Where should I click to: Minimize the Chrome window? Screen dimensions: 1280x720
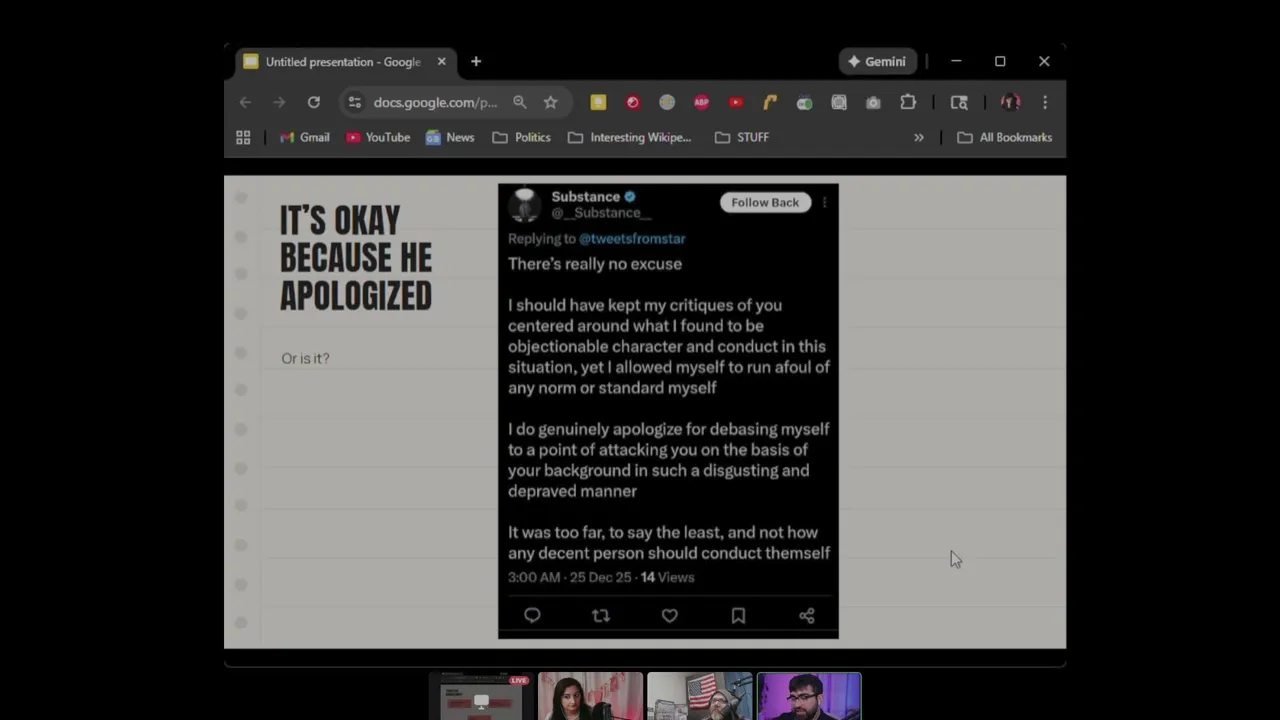pyautogui.click(x=956, y=62)
